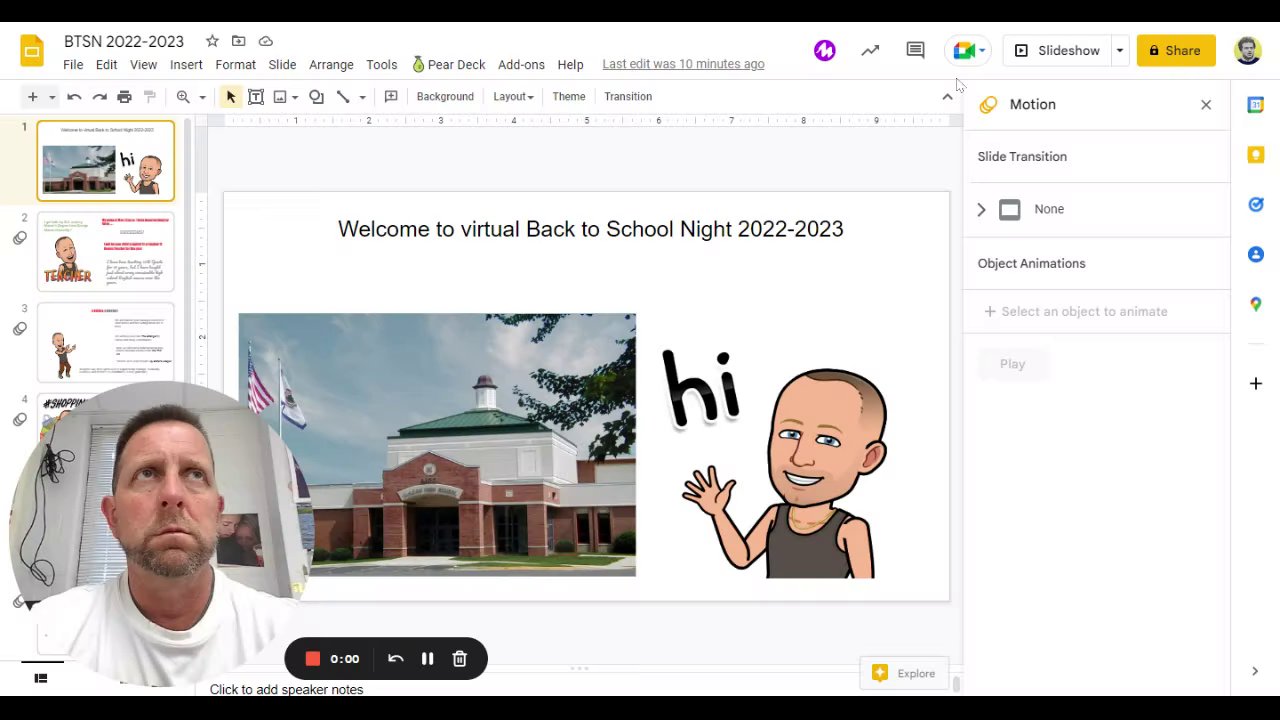This screenshot has width=1280, height=720.
Task: Open the Edit menu
Action: (x=106, y=64)
